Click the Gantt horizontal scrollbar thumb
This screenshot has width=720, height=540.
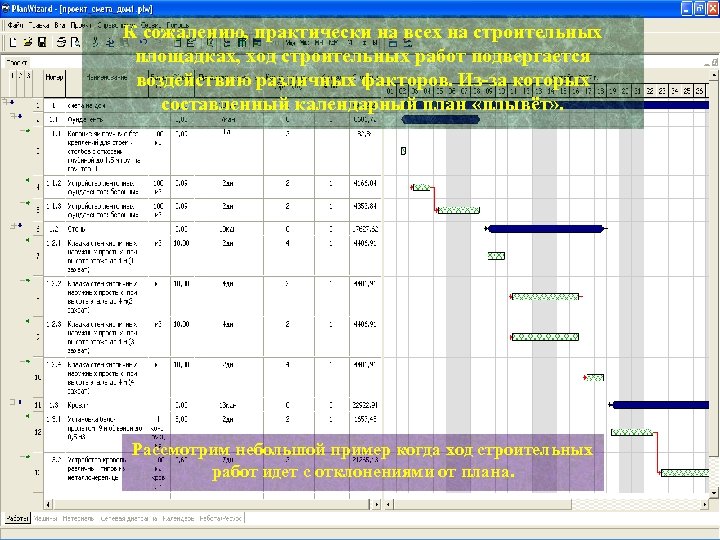[483, 504]
